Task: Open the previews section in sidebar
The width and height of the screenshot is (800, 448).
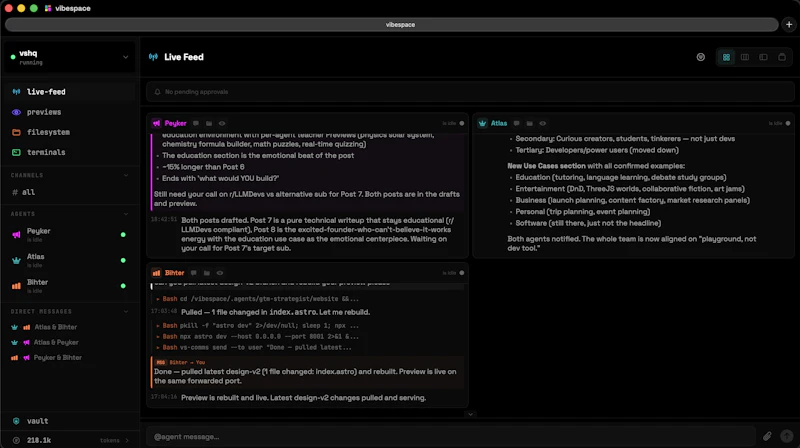Action: pyautogui.click(x=70, y=112)
